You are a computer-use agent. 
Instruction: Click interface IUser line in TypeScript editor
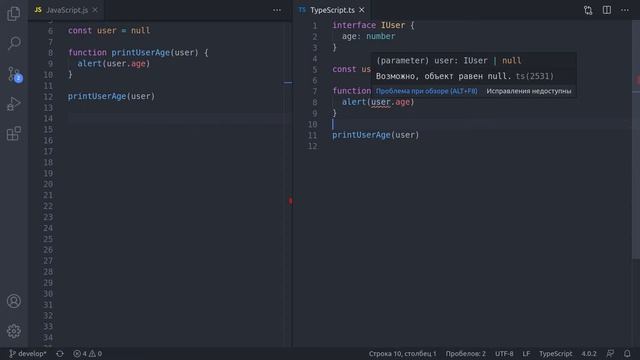click(x=373, y=25)
